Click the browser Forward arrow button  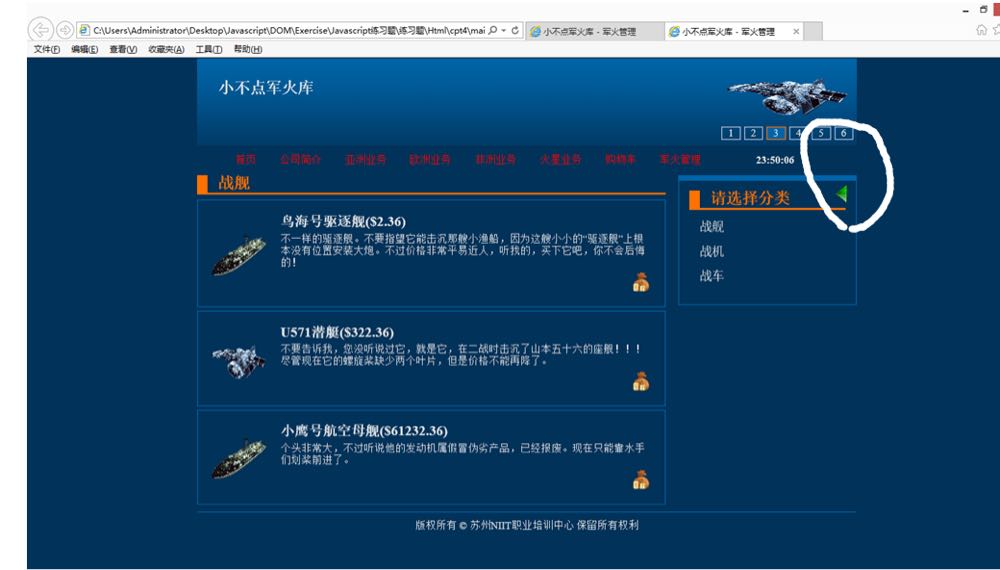(x=64, y=30)
